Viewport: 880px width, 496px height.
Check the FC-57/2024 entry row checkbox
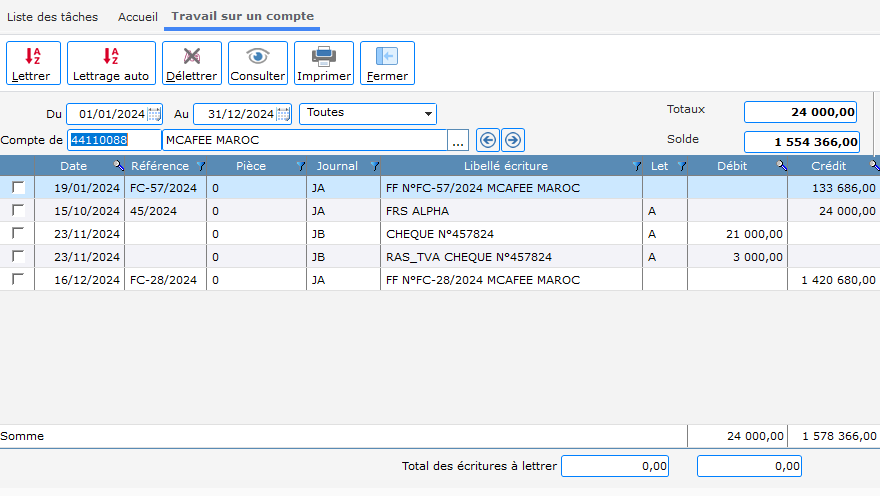click(18, 187)
